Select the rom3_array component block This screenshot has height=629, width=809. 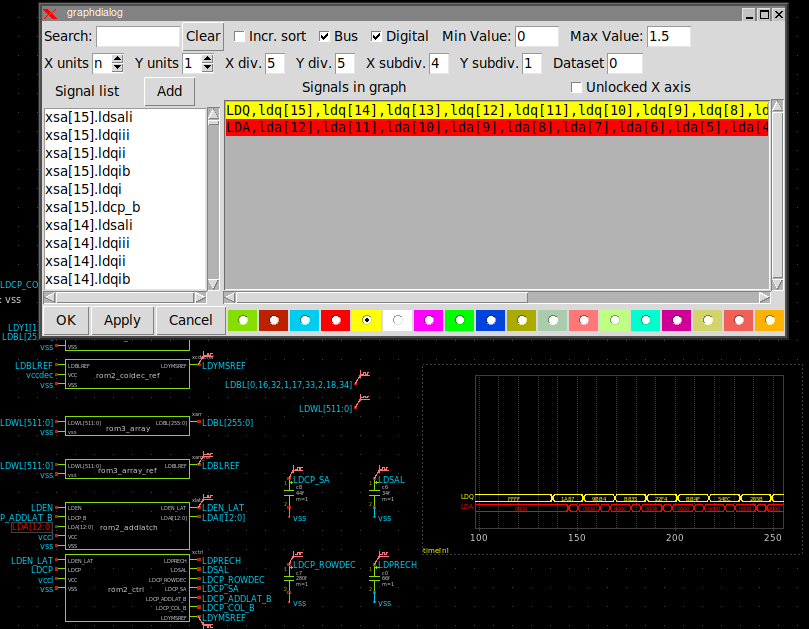(x=126, y=428)
